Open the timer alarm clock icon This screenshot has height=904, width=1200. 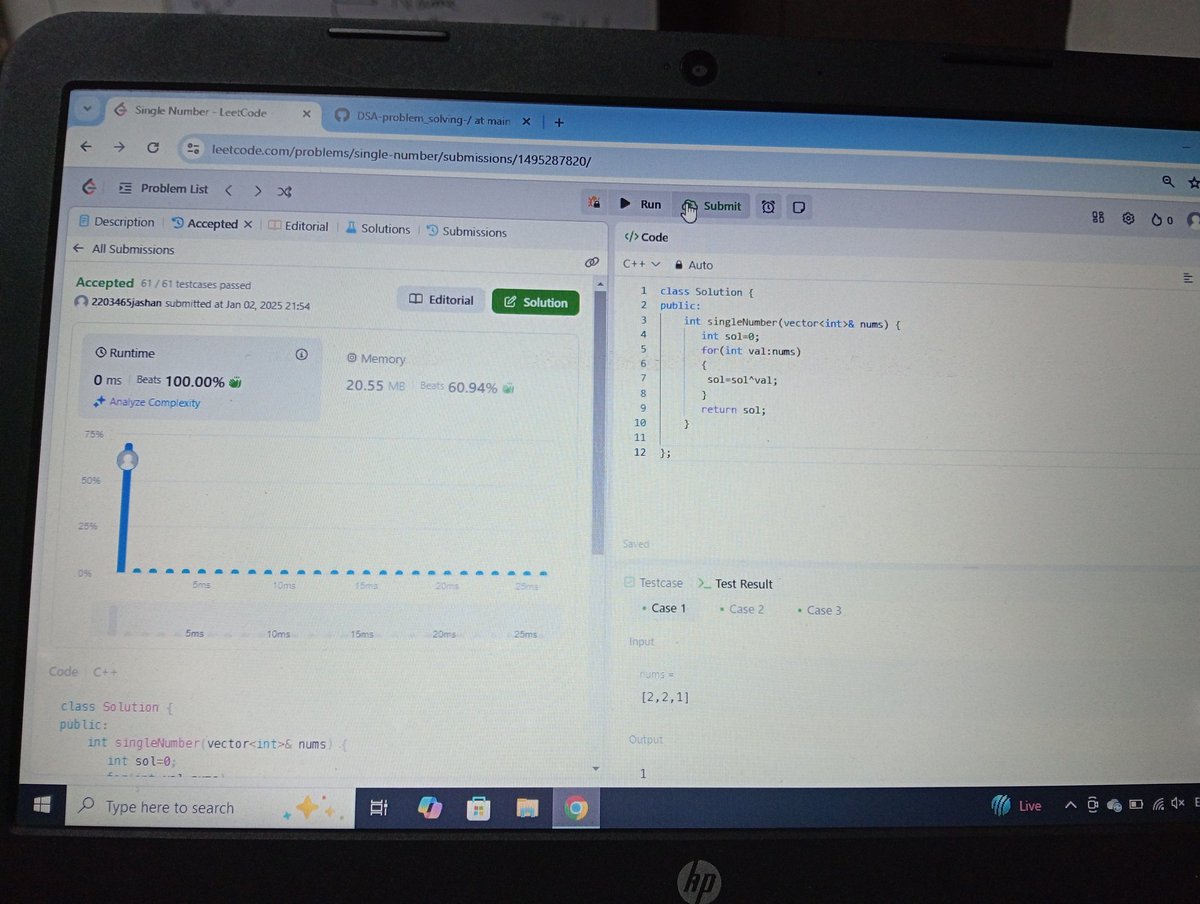tap(768, 206)
